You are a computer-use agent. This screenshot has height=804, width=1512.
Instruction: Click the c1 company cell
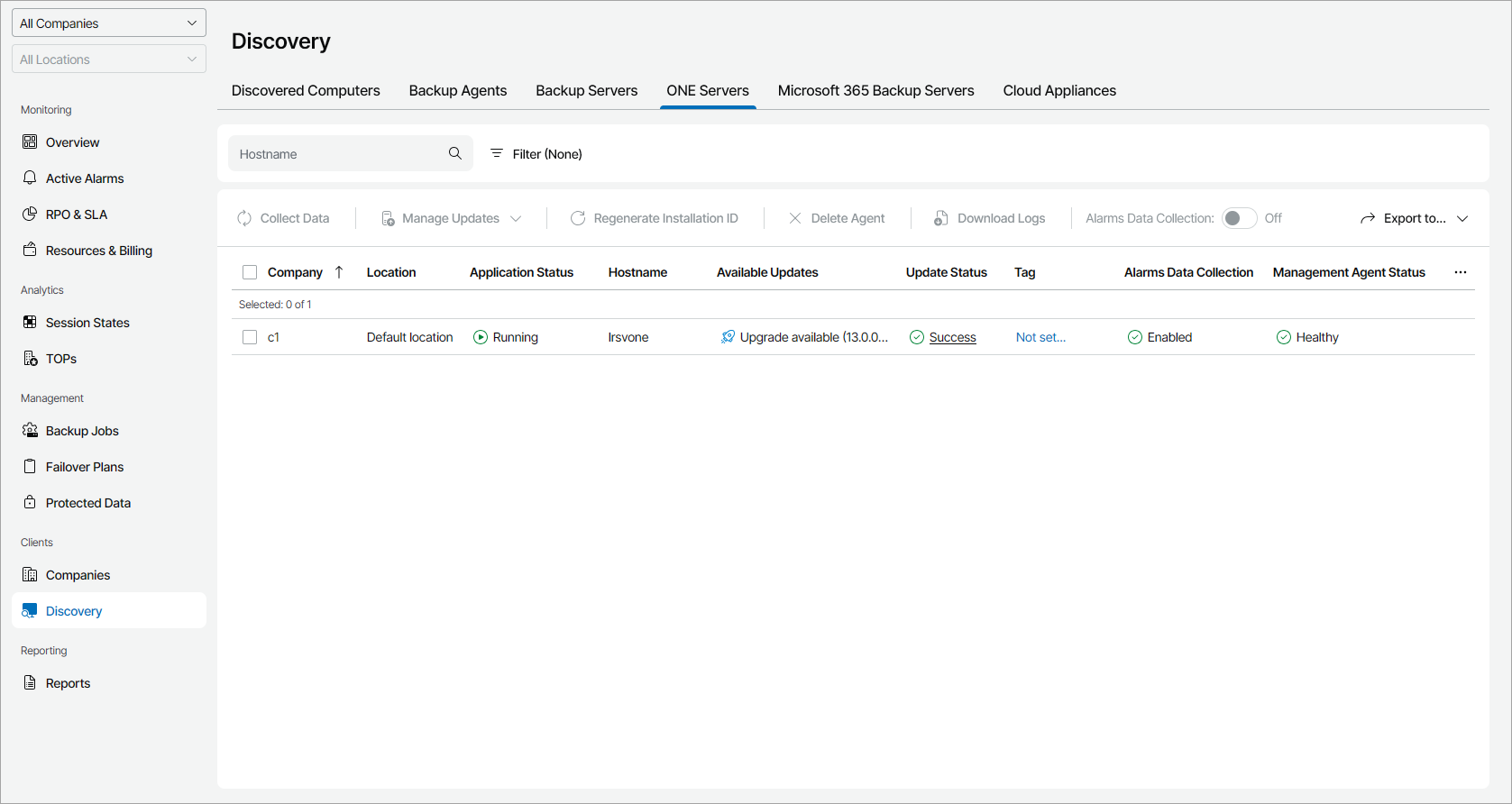273,337
